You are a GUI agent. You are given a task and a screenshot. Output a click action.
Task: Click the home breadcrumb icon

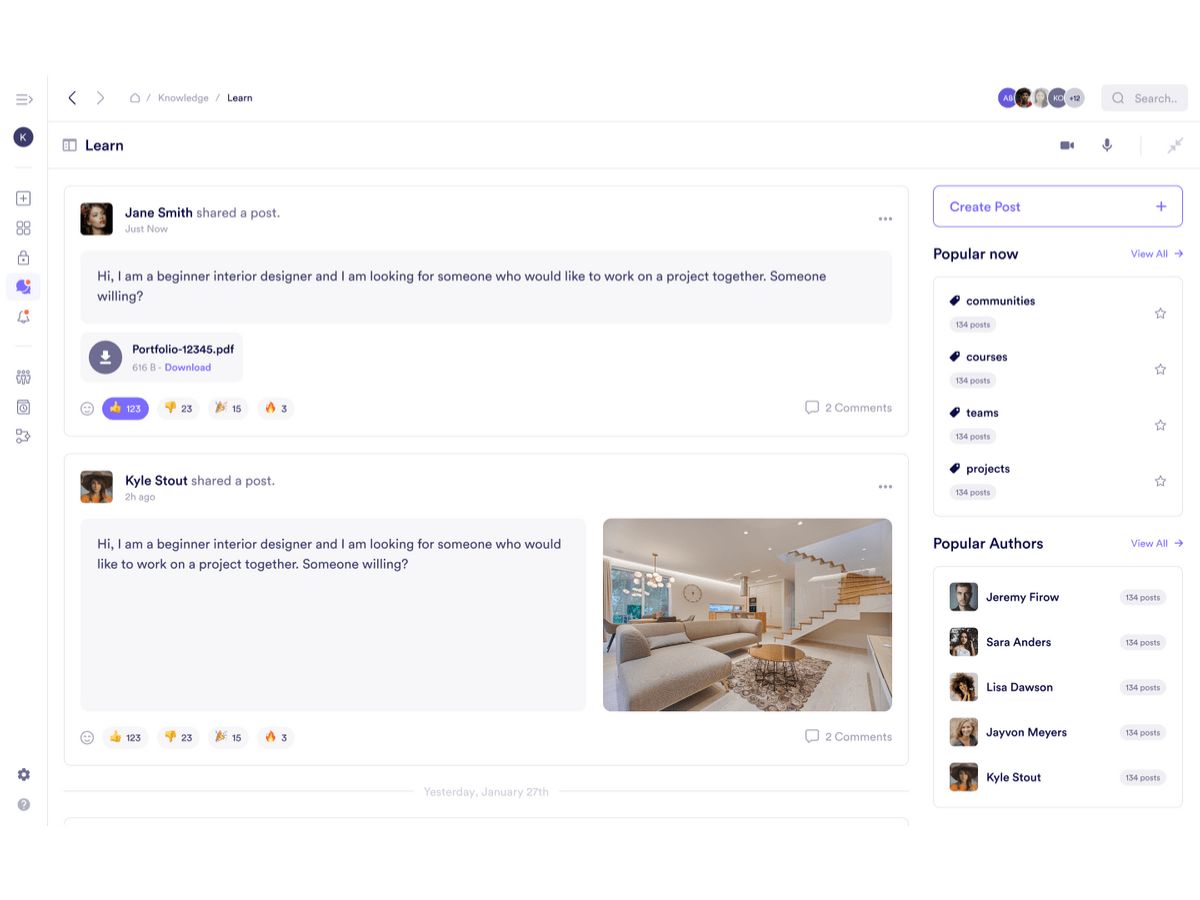coord(135,98)
